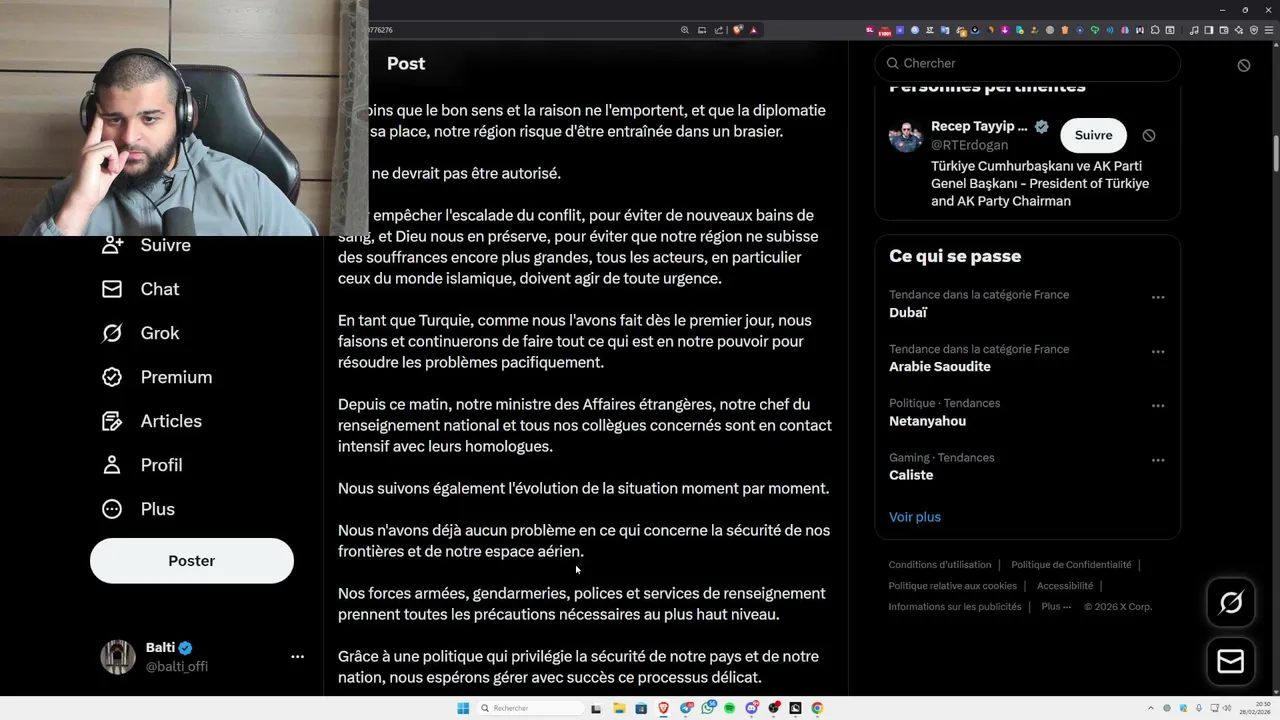This screenshot has width=1280, height=720.
Task: Click Balti profile avatar
Action: [x=118, y=657]
